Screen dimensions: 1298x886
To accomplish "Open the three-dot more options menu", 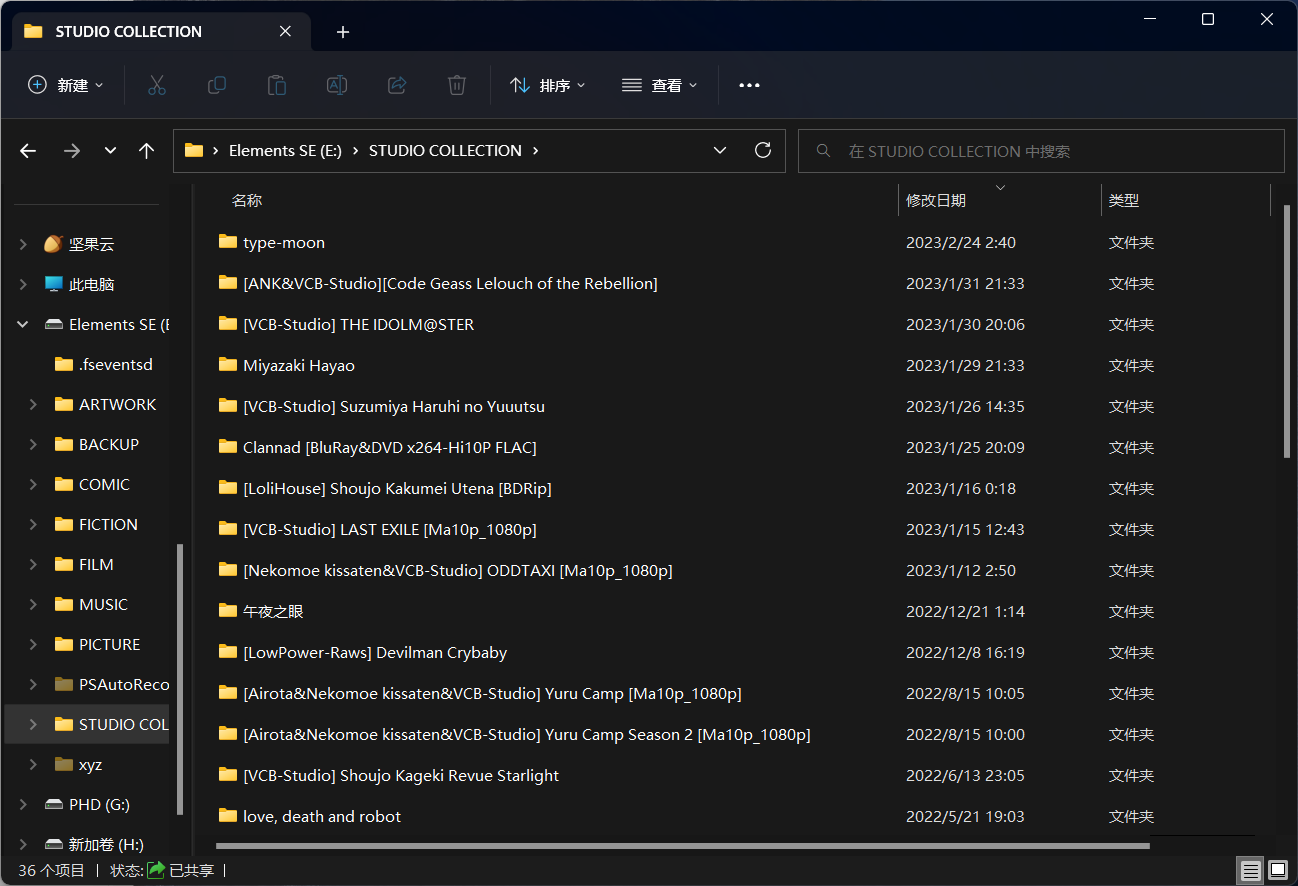I will [749, 85].
